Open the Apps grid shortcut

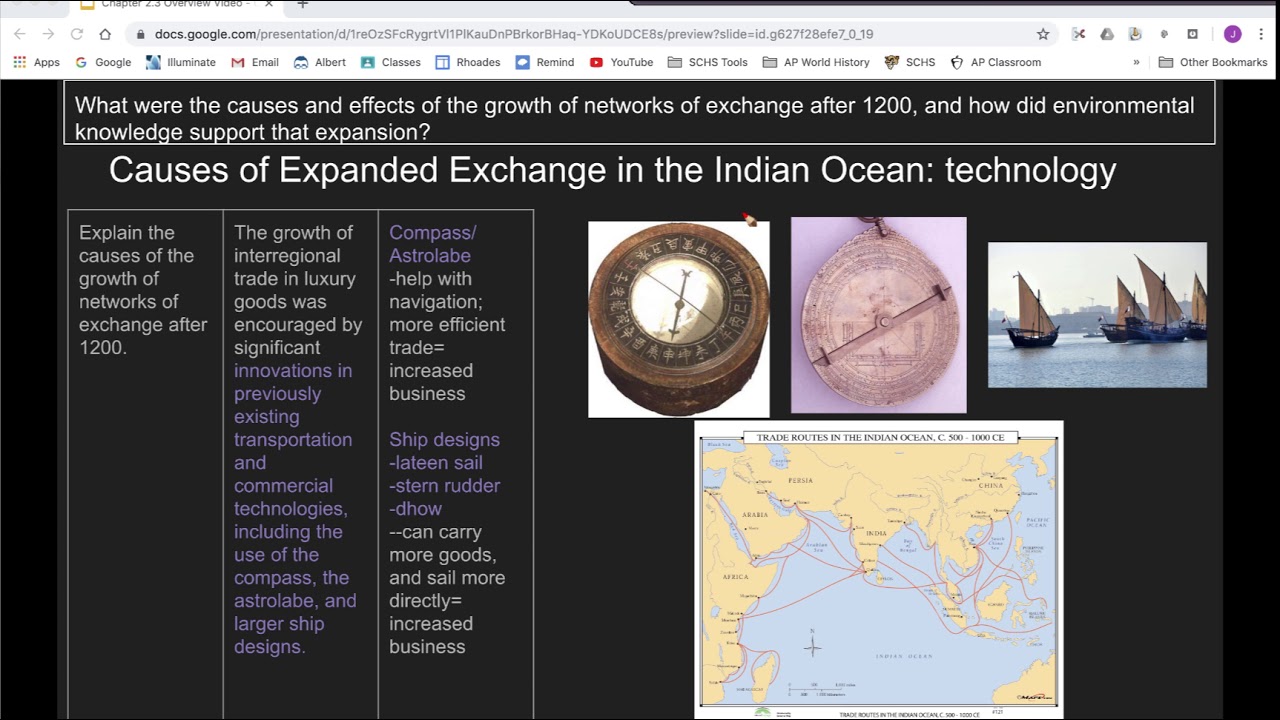[37, 62]
